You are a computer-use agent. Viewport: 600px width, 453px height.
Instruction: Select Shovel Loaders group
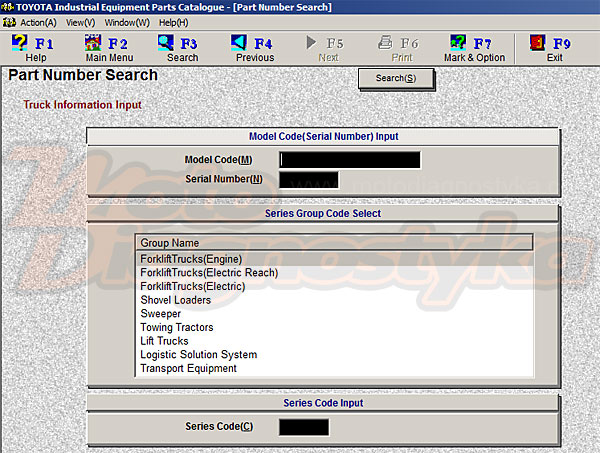tap(334, 300)
